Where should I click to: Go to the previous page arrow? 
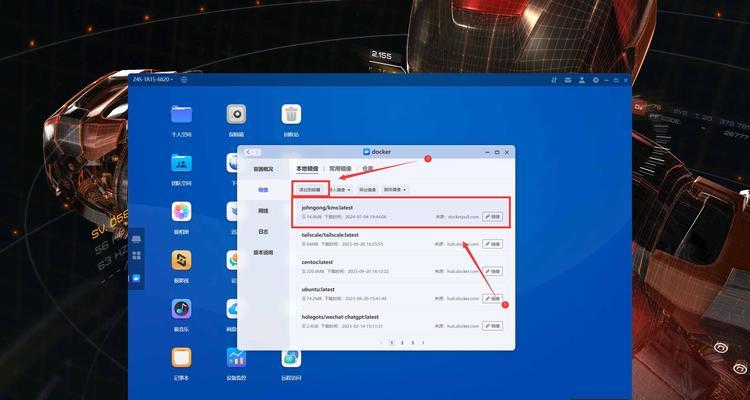381,343
